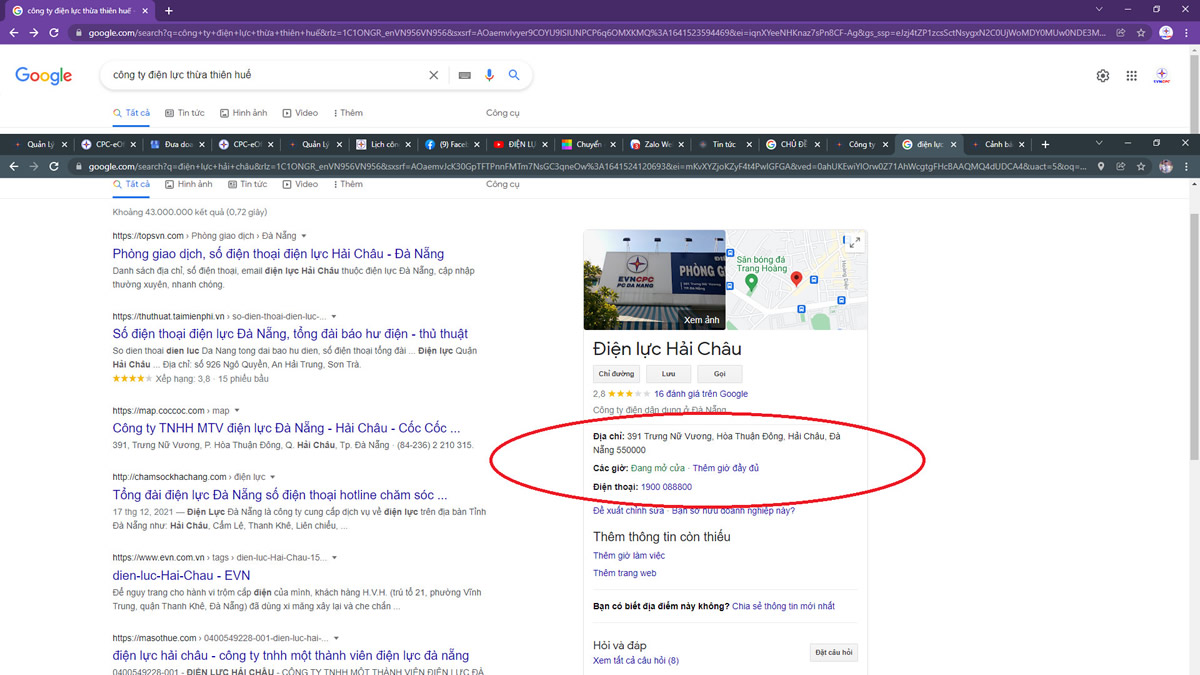Click the Chỉ đường directions button
The image size is (1200, 675).
coord(616,374)
